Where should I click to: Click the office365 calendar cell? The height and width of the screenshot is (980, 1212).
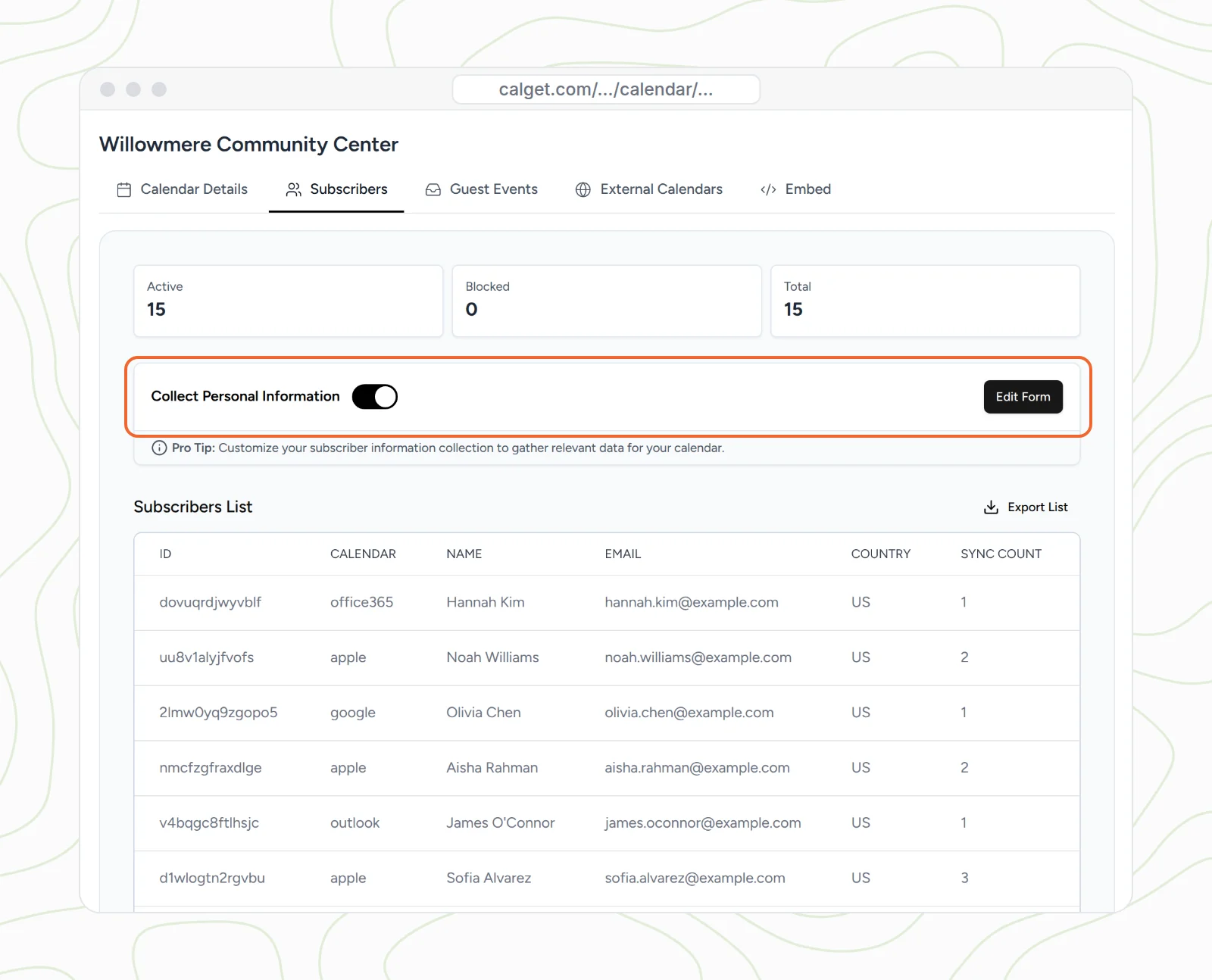coord(361,602)
